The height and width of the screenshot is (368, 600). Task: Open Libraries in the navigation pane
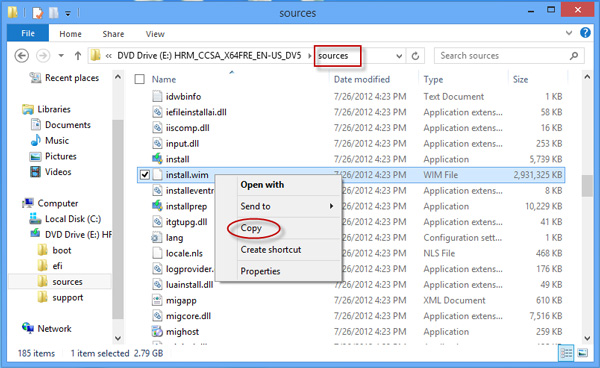pyautogui.click(x=54, y=109)
